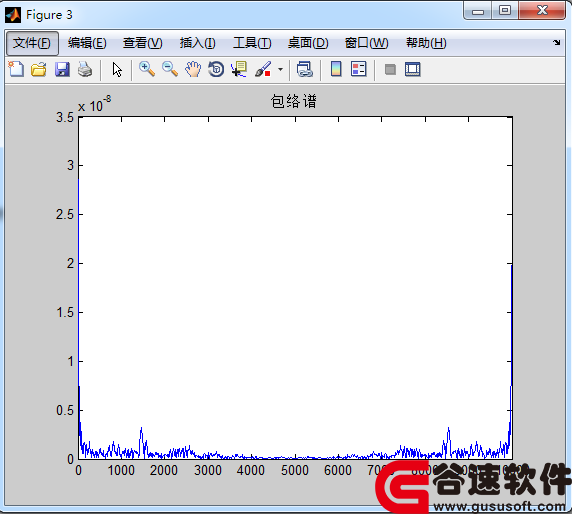Image resolution: width=572 pixels, height=514 pixels.
Task: Click the dock figure arrow at menu bar right
Action: click(x=556, y=42)
